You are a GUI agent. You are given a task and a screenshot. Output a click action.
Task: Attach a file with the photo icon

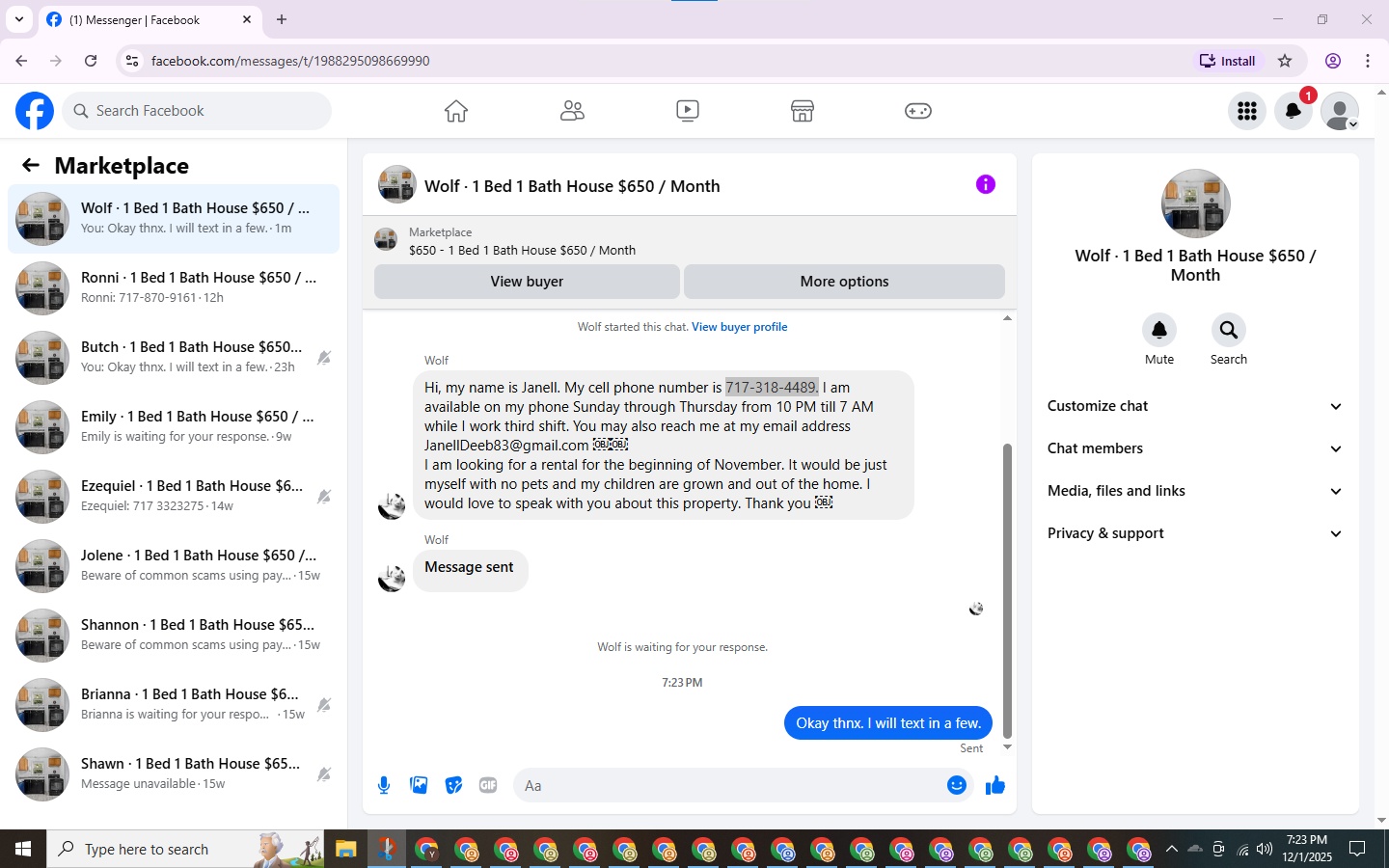click(x=419, y=785)
